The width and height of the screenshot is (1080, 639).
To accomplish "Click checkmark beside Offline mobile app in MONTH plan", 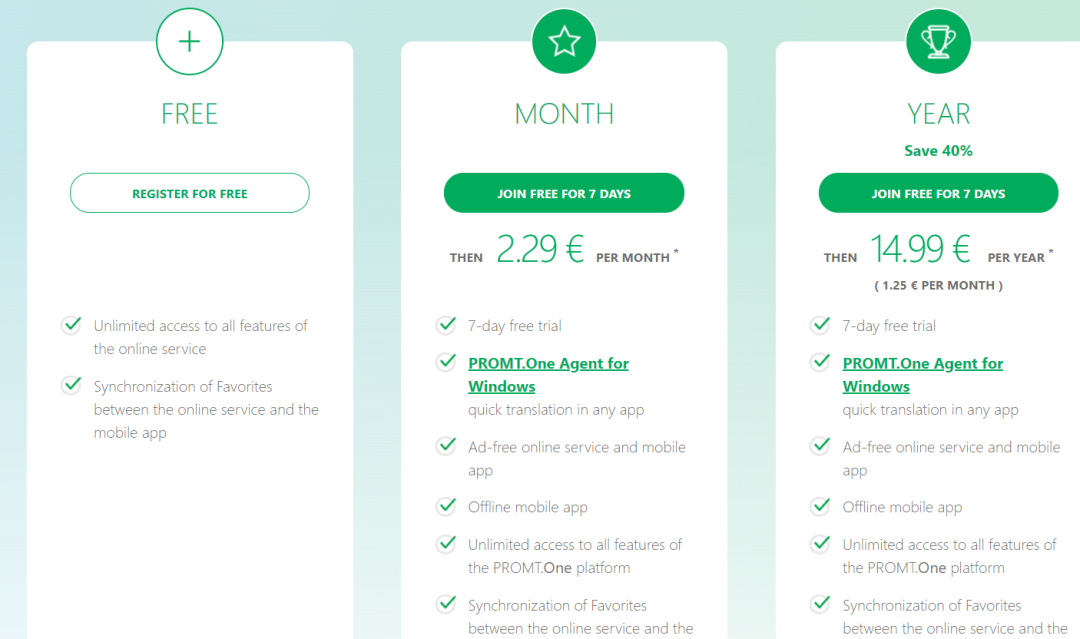I will pyautogui.click(x=446, y=506).
